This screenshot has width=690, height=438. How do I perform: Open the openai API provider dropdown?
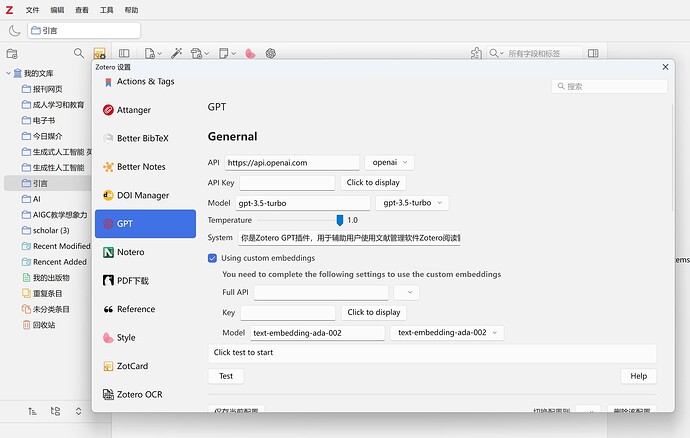pos(389,162)
